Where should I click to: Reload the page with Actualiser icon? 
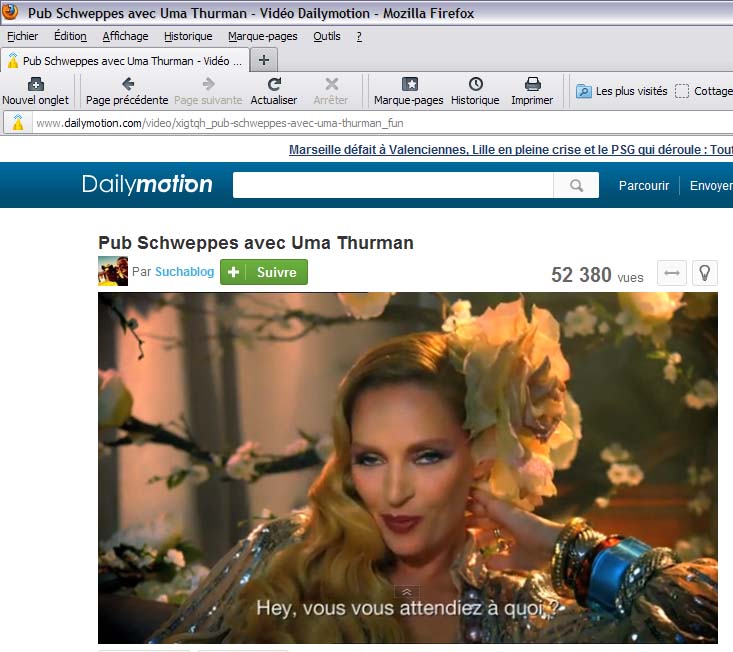(x=274, y=84)
